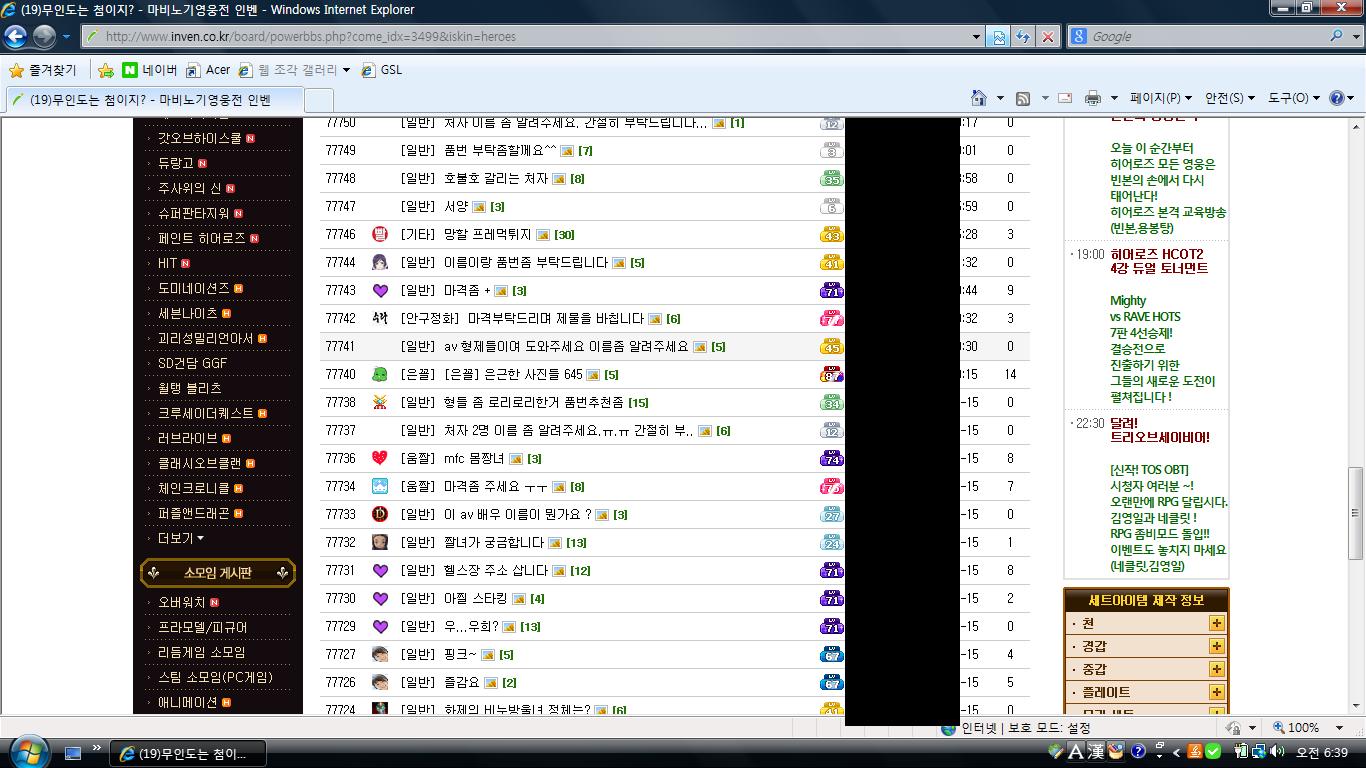This screenshot has height=768, width=1366.
Task: Stop loading with the red X icon
Action: click(1047, 37)
